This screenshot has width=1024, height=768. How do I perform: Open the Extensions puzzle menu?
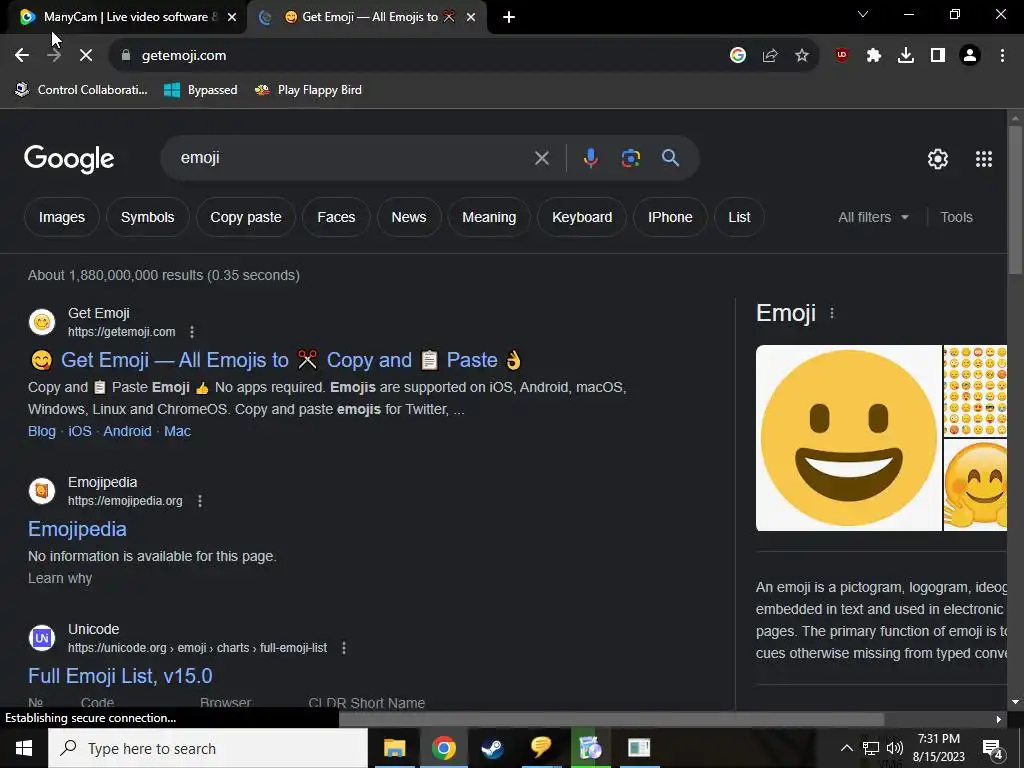(874, 56)
